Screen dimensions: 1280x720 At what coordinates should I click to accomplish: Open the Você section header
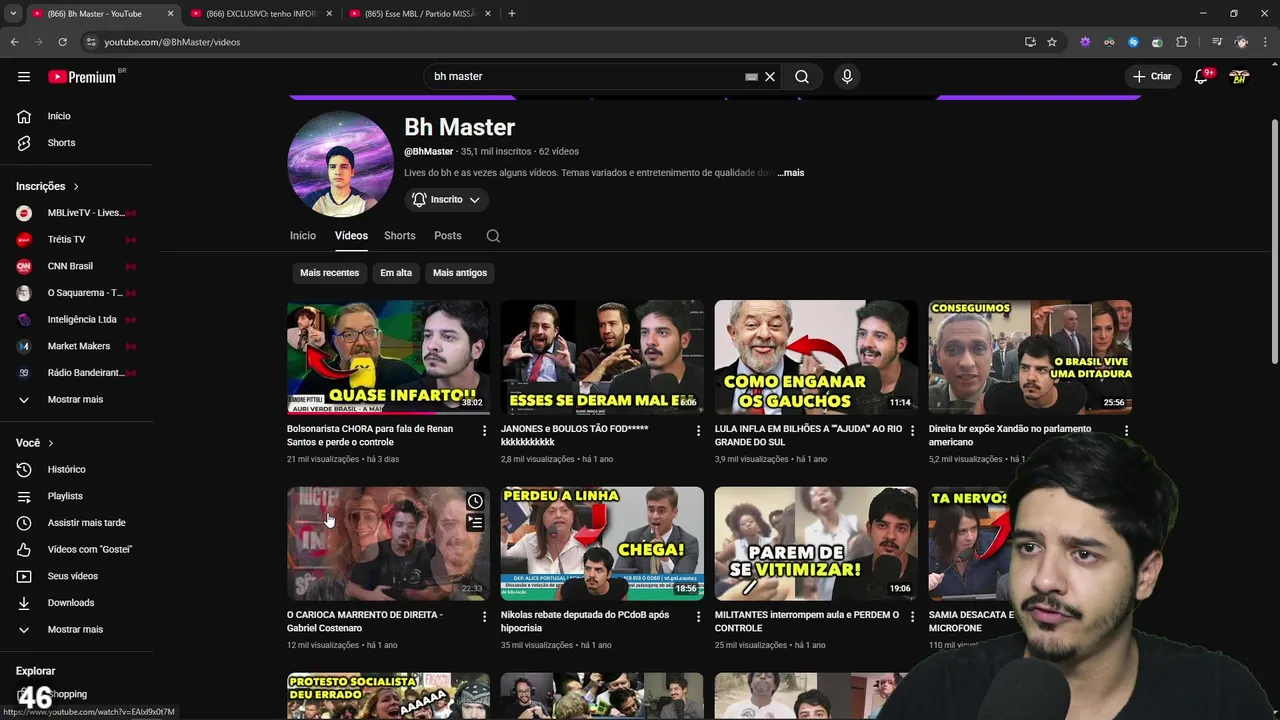(x=35, y=443)
